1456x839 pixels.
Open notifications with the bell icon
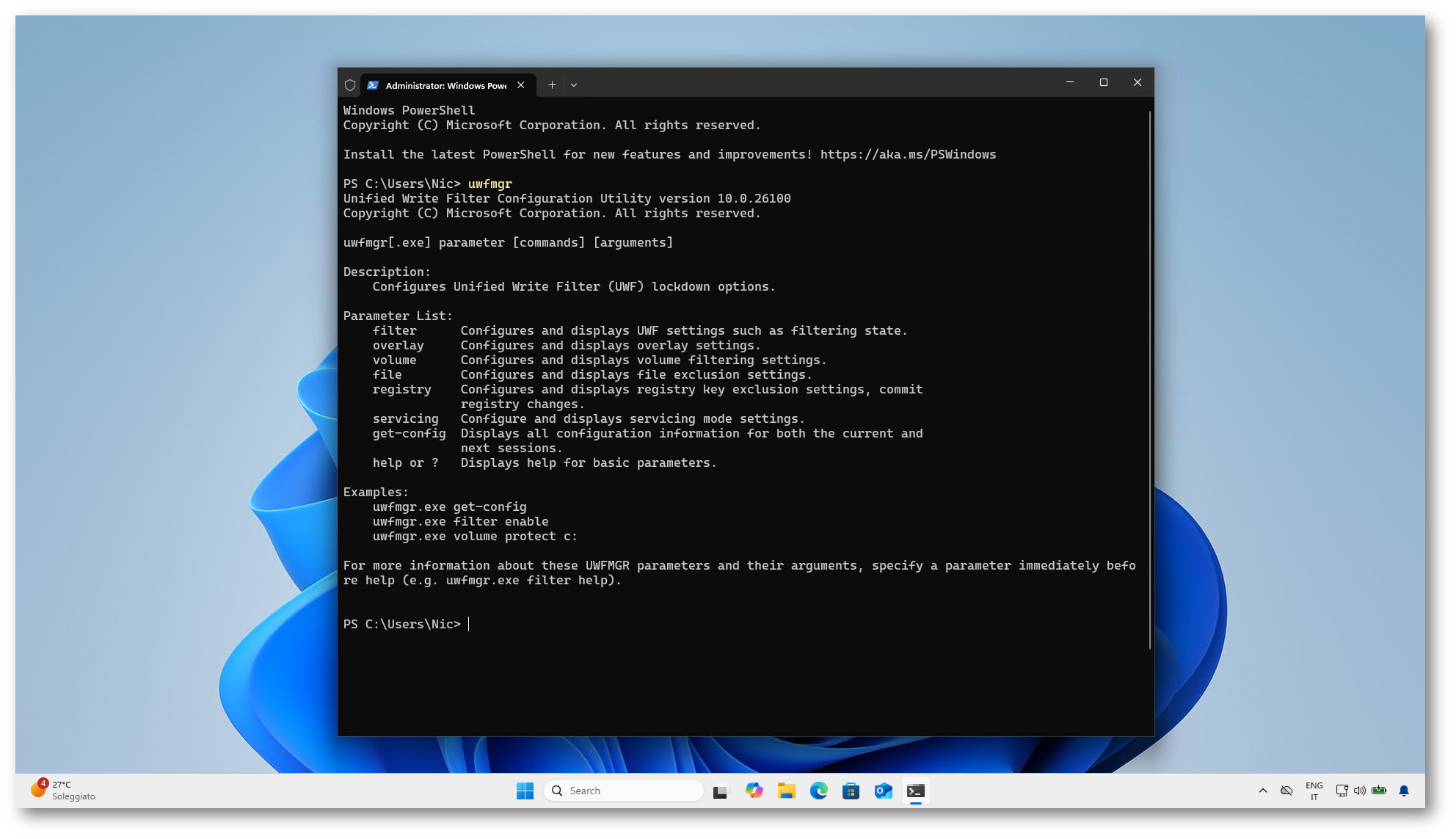[x=1404, y=791]
